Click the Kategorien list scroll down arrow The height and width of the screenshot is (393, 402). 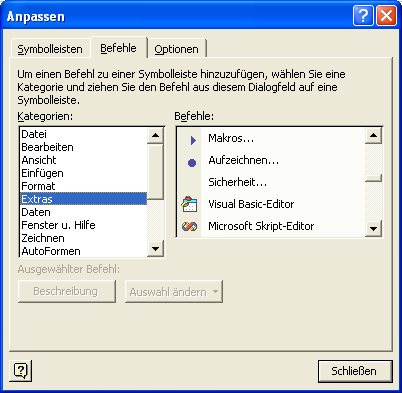(x=155, y=249)
